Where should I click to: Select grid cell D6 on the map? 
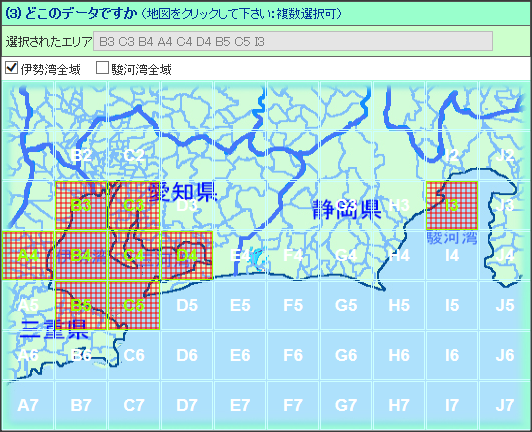click(187, 355)
